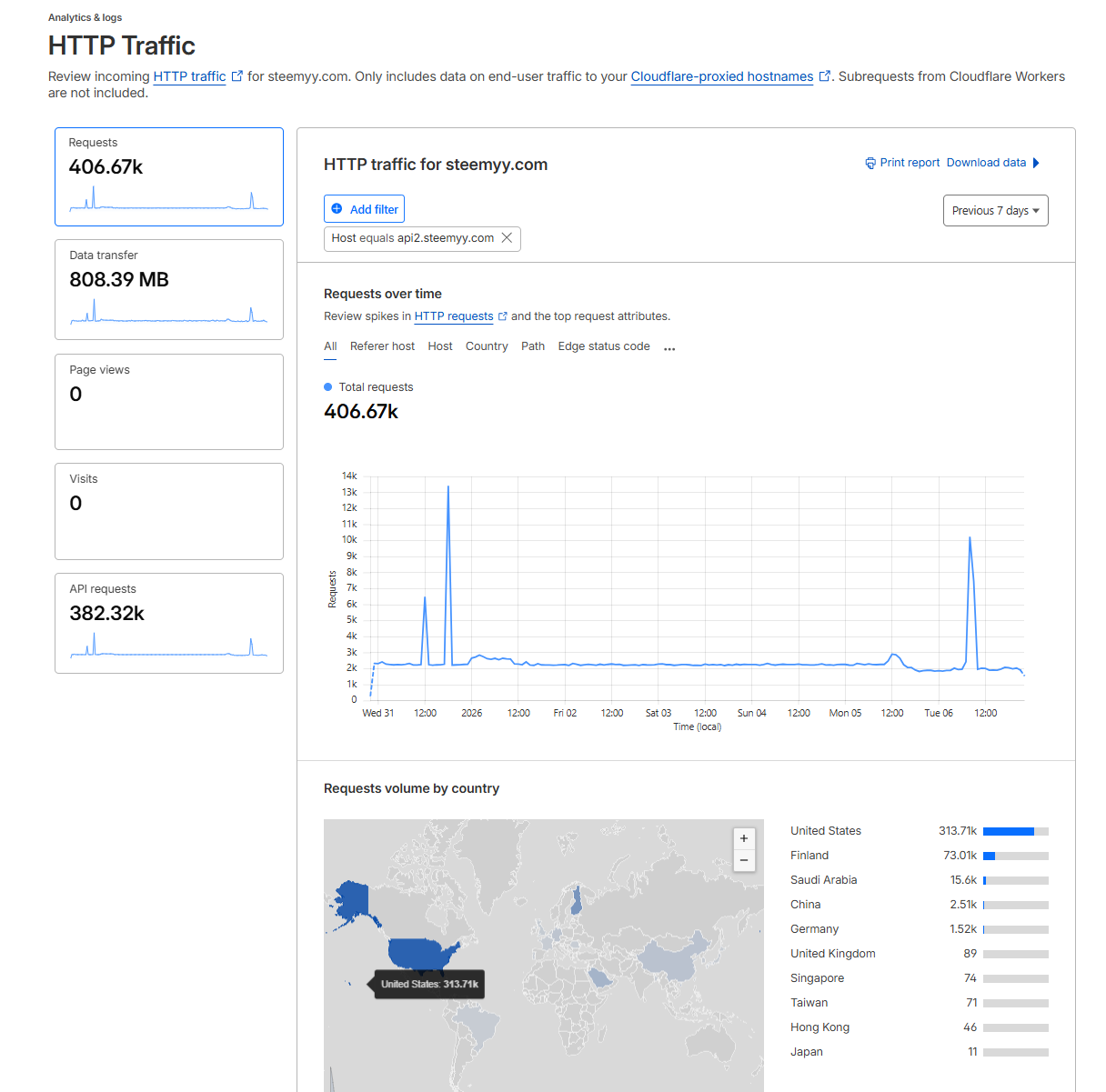Open the Previous 7 days dropdown
Viewport: 1106px width, 1092px height.
[996, 211]
